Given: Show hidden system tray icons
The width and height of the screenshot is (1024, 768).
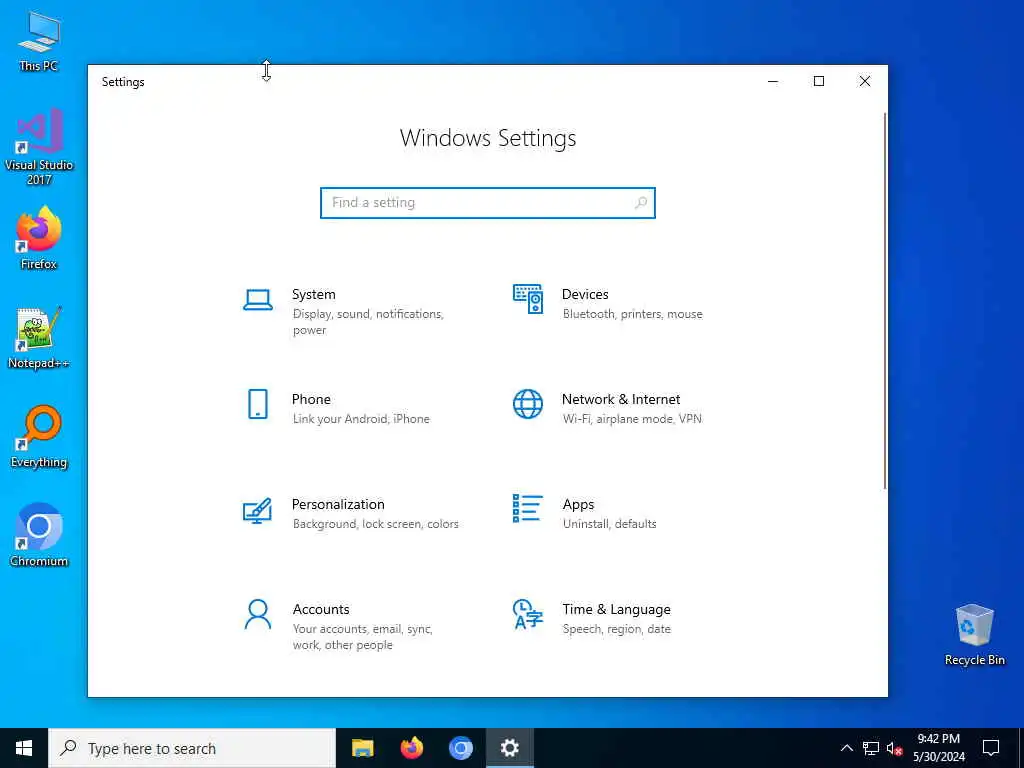Looking at the screenshot, I should click(846, 748).
